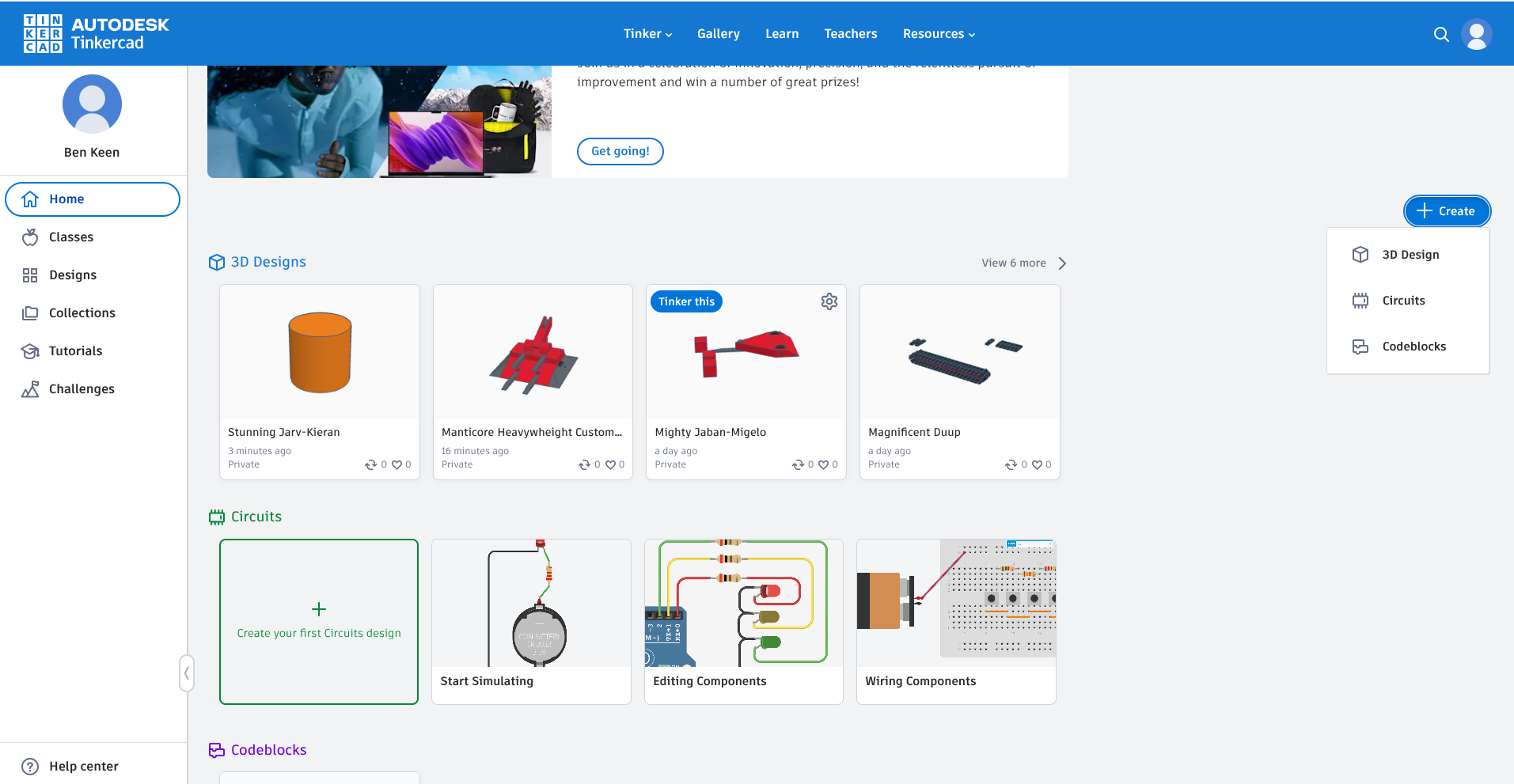This screenshot has width=1514, height=784.
Task: Click the remix icon on Mighty Jaban-Migelo
Action: pyautogui.click(x=798, y=464)
